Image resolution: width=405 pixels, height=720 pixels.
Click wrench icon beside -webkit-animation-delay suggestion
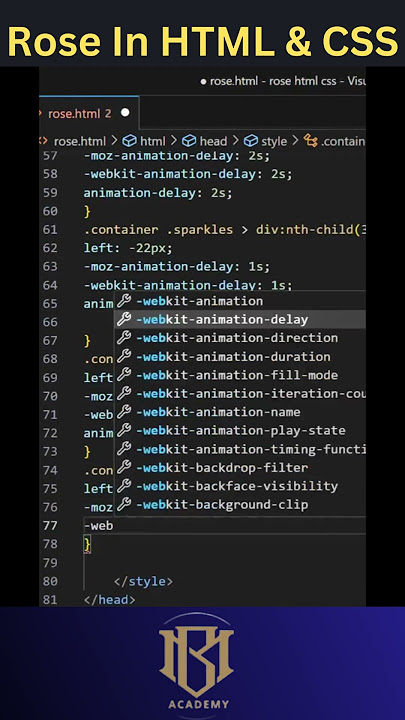coord(124,319)
